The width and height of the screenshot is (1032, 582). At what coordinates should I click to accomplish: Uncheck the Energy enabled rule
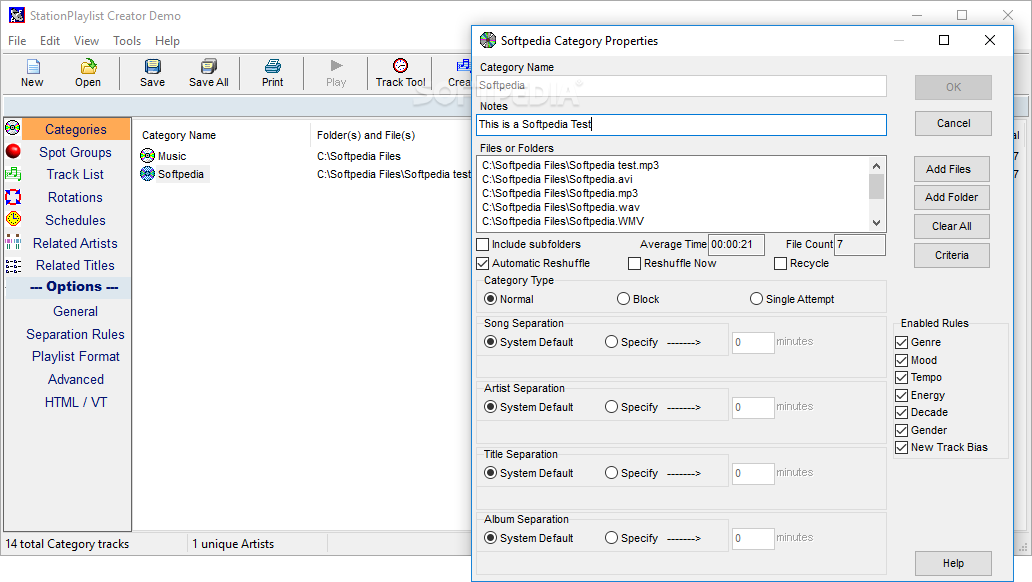point(902,395)
